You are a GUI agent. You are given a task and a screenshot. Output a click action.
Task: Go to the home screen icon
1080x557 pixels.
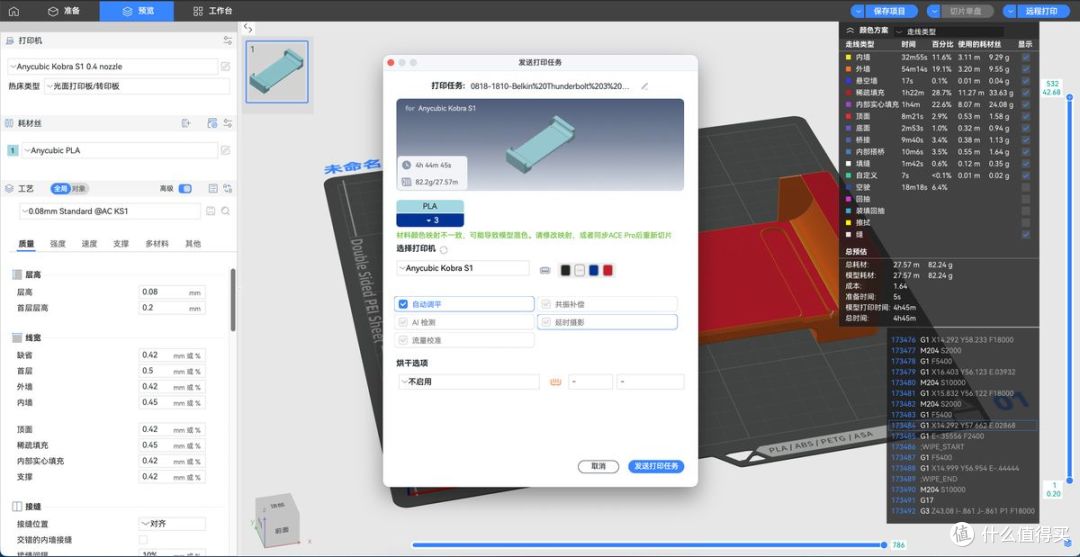click(14, 11)
